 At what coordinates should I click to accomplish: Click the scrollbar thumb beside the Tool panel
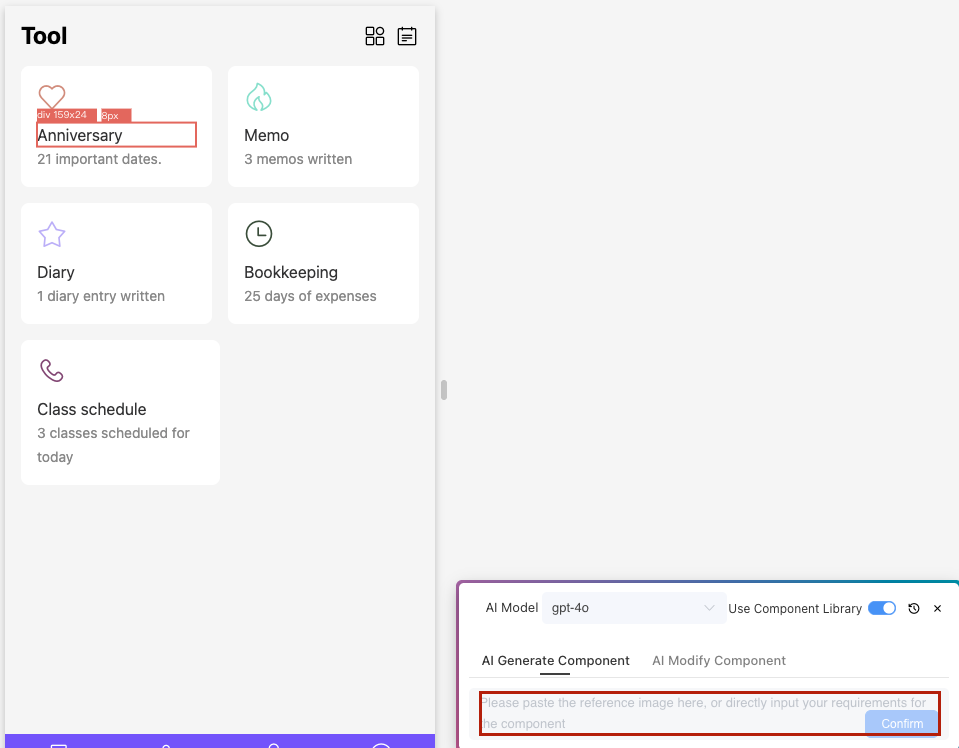pos(442,391)
